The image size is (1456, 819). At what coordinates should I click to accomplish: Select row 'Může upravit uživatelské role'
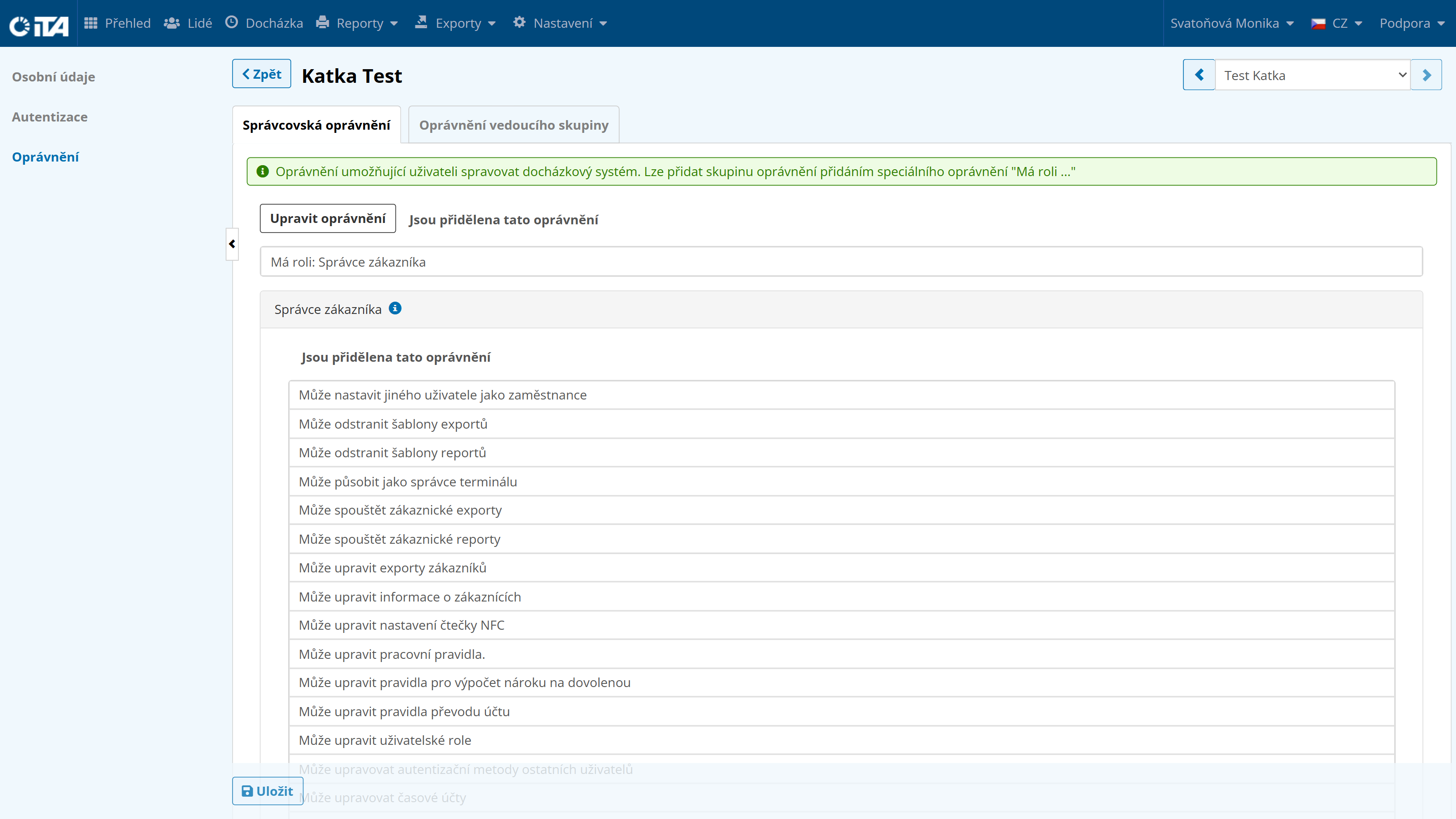coord(842,740)
